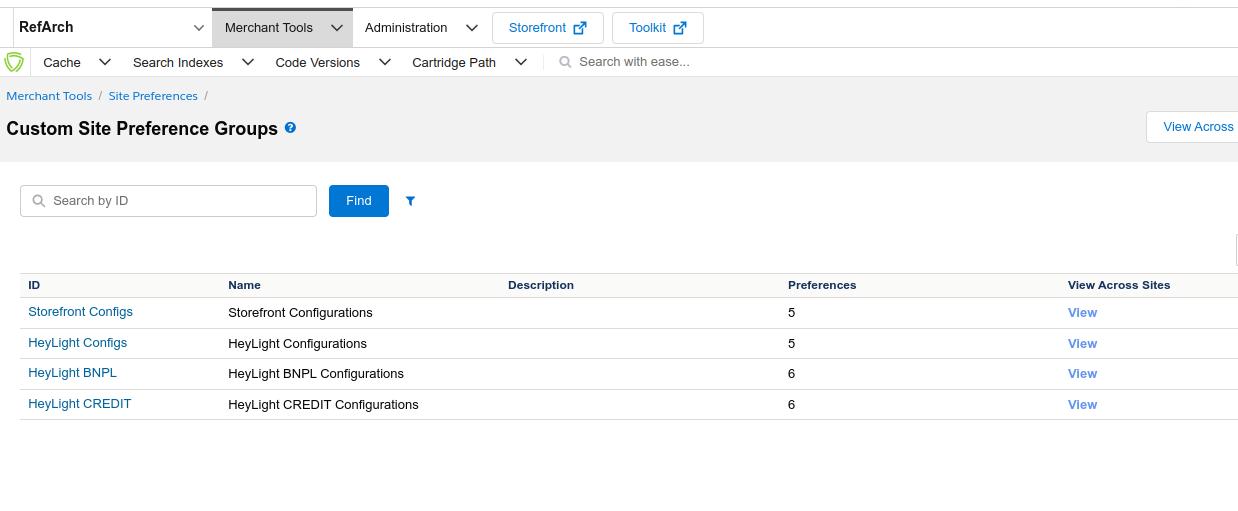Screen dimensions: 1238x511
Task: Expand the Cartridge Path dropdown arrow
Action: click(x=521, y=62)
